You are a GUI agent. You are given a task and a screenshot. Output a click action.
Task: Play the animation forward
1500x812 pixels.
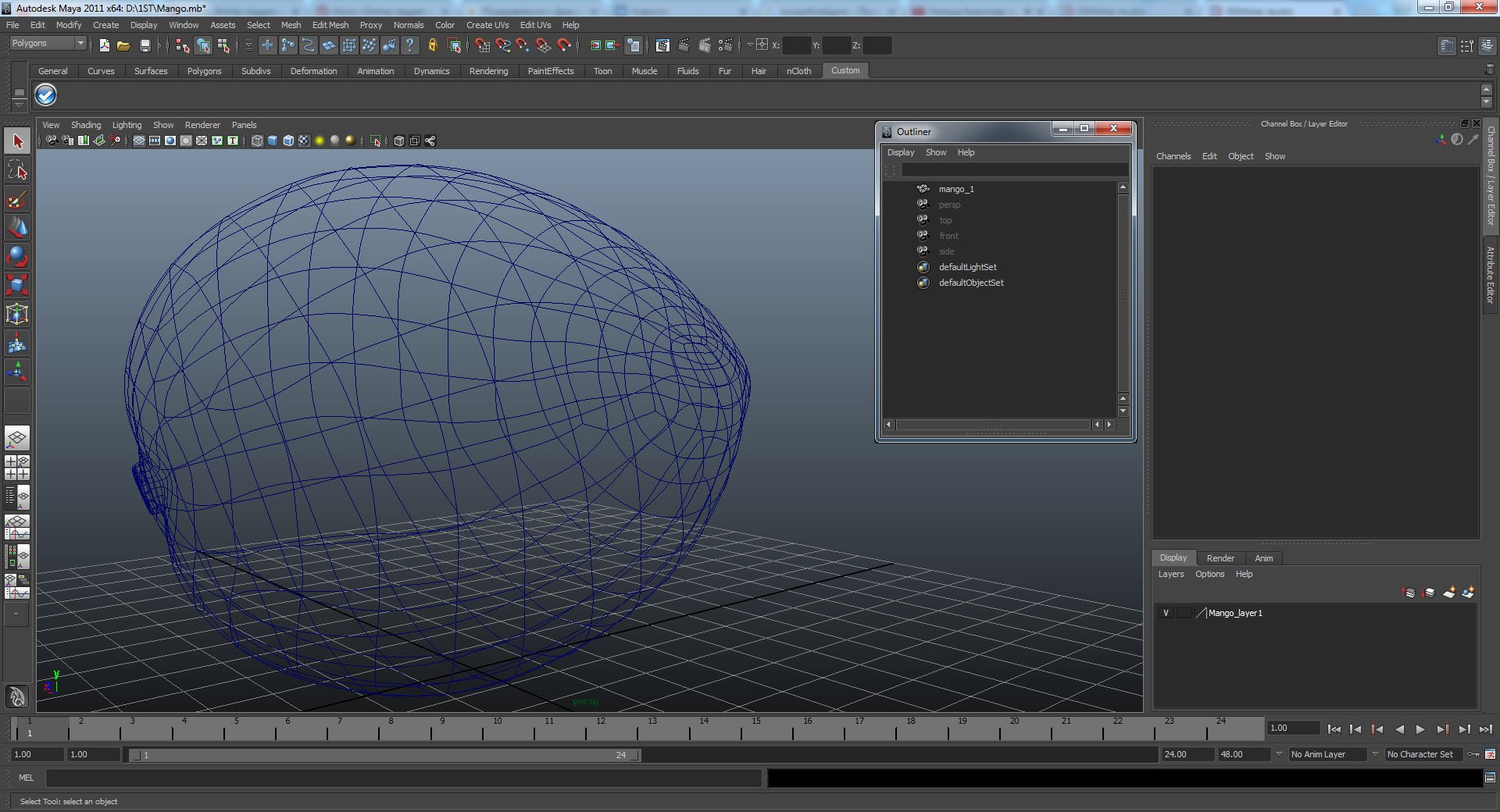pos(1420,729)
